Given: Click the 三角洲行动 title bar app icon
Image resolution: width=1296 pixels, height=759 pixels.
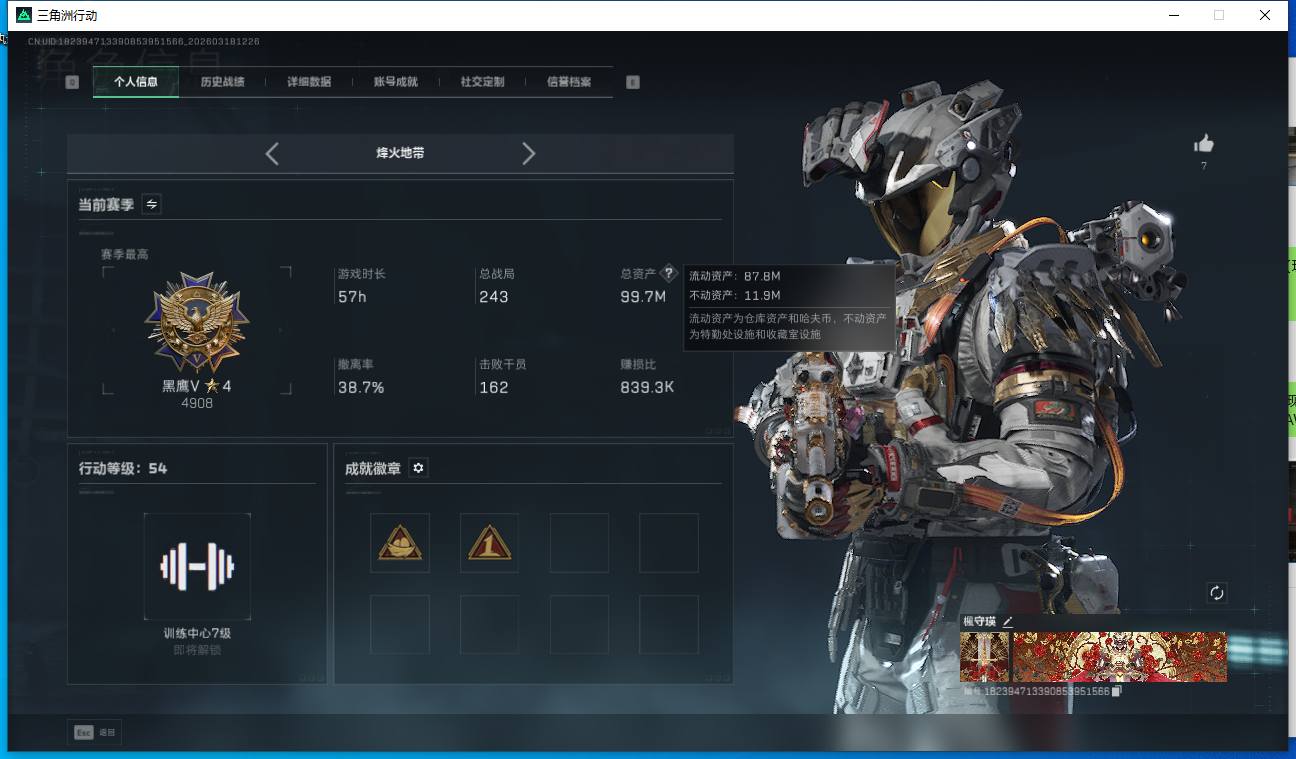Looking at the screenshot, I should coord(24,15).
